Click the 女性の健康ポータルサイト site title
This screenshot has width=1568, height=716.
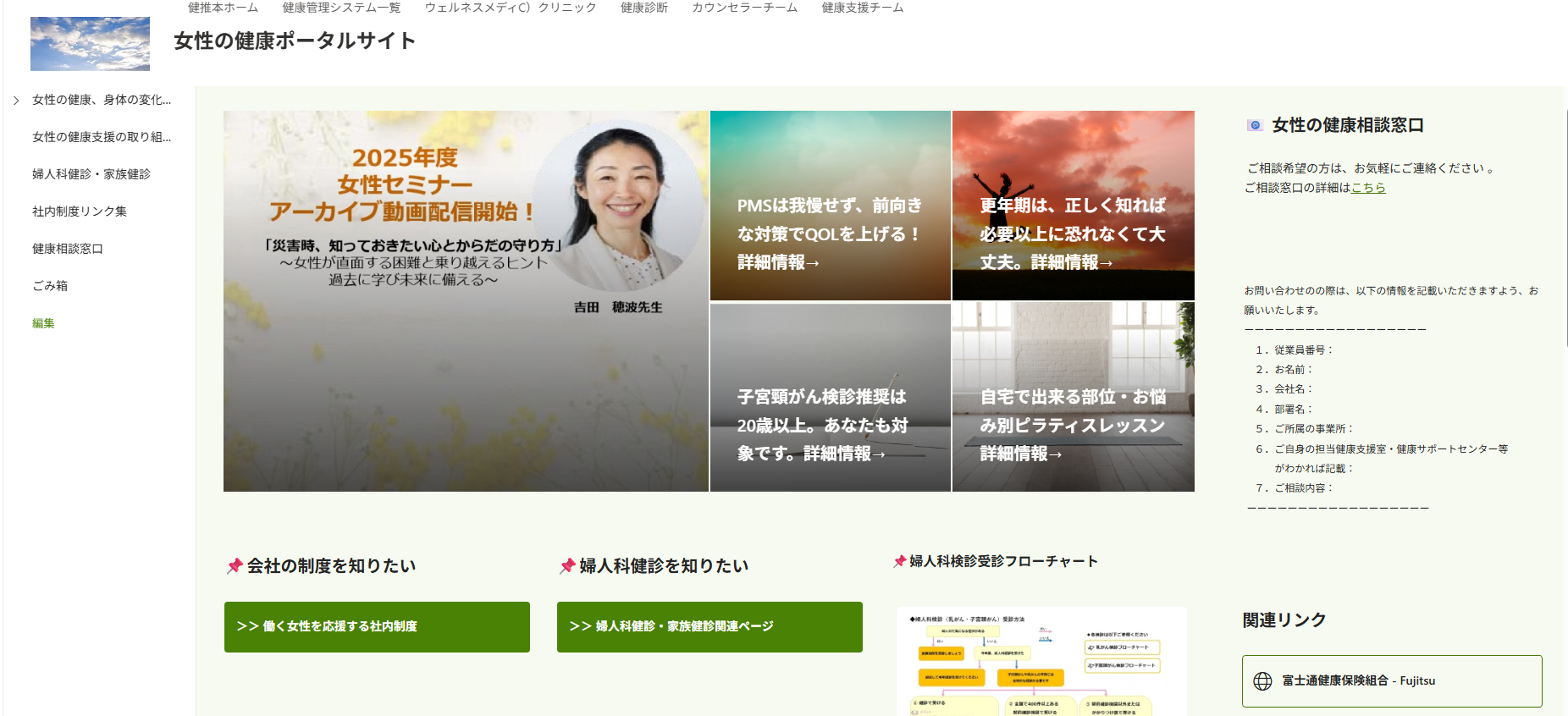(x=294, y=41)
